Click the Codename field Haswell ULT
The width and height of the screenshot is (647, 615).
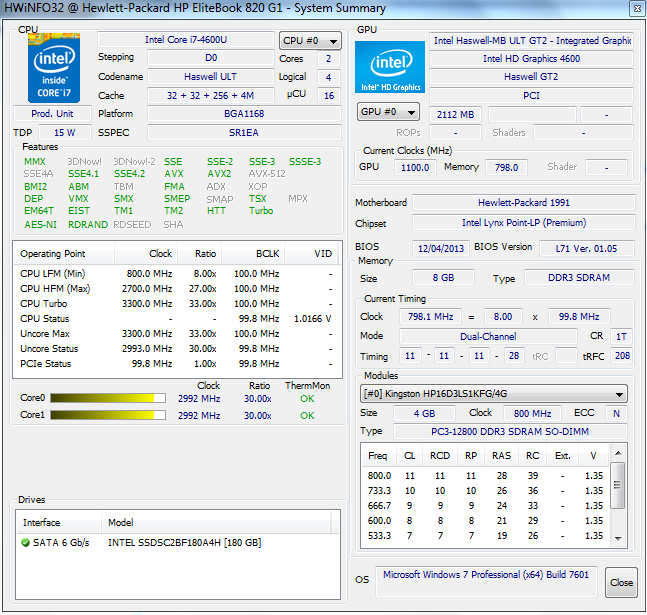(210, 77)
